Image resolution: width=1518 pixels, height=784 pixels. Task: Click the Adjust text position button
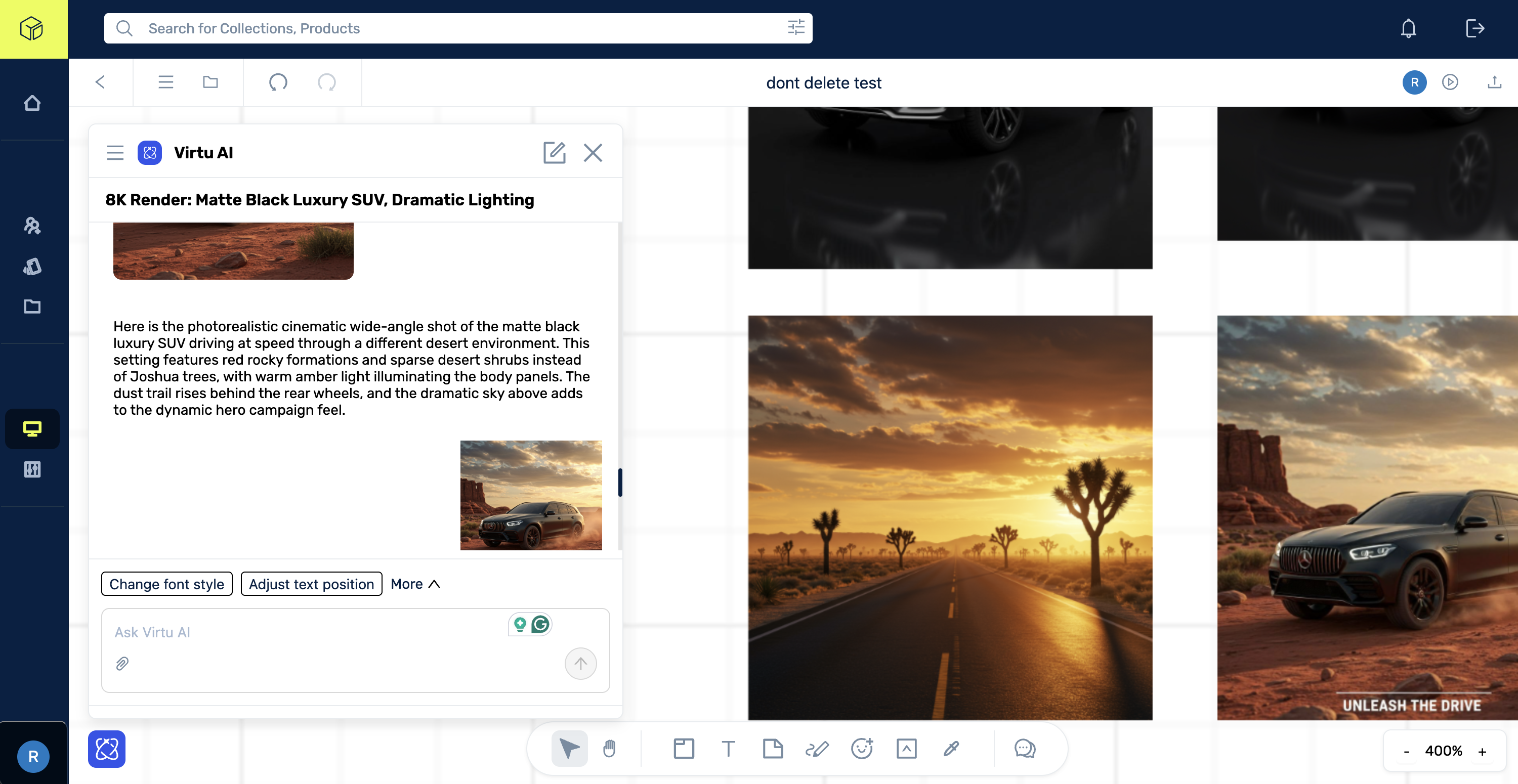311,584
